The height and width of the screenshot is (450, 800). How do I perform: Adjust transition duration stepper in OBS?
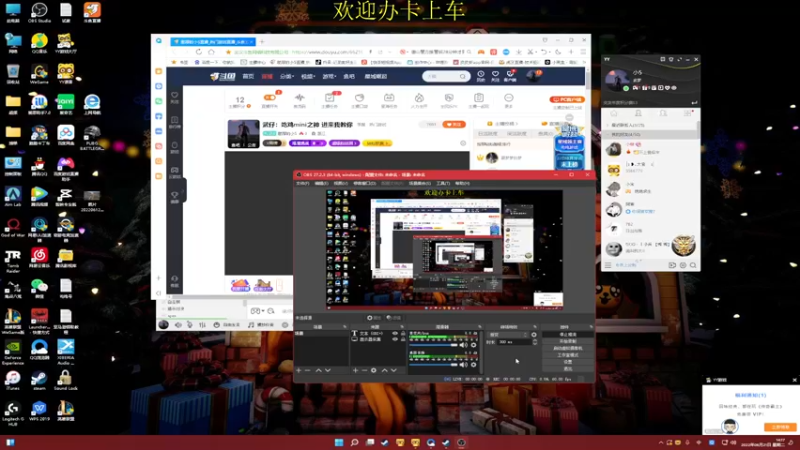535,342
